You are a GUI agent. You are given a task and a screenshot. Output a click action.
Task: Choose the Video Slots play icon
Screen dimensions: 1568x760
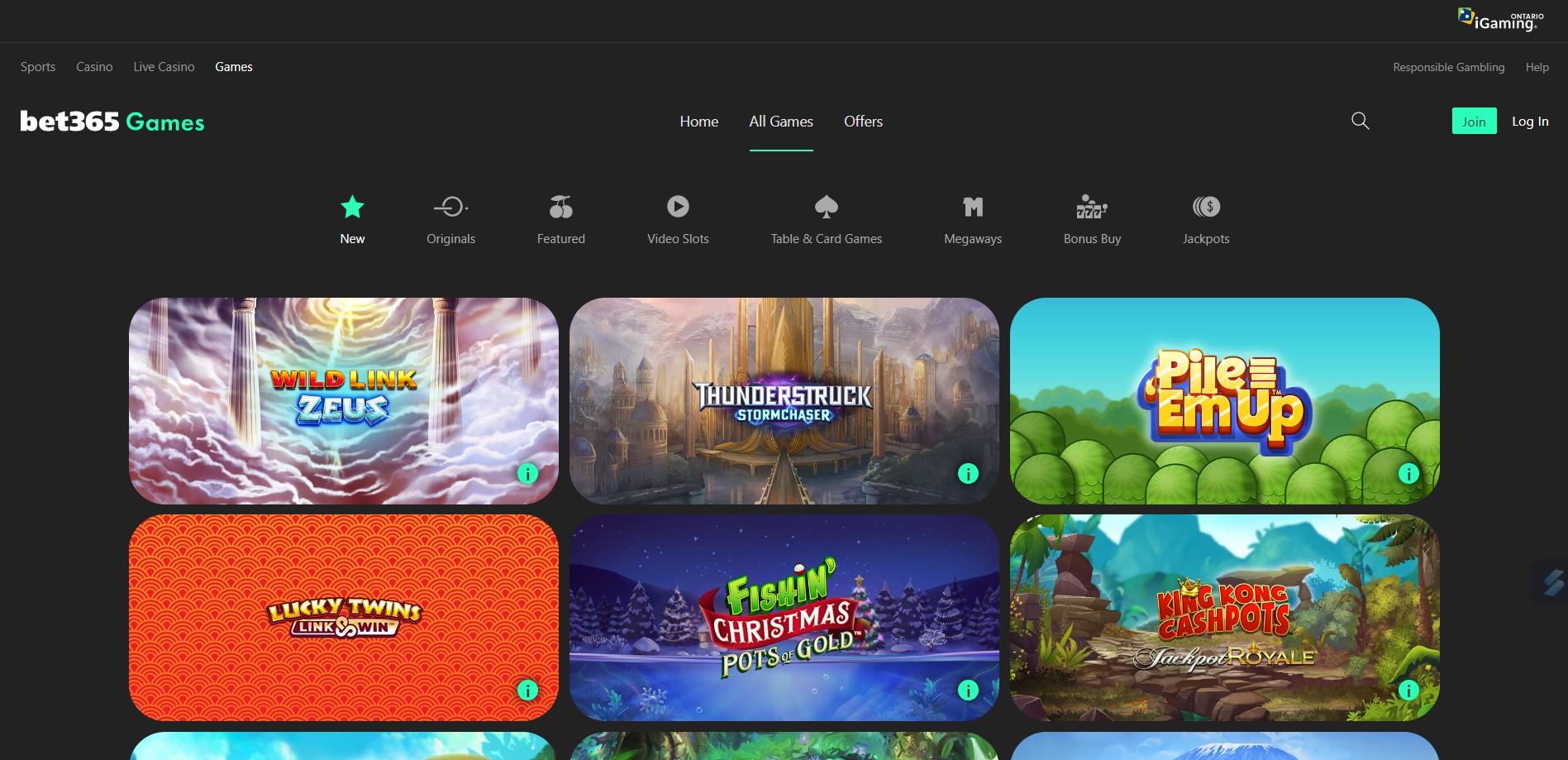678,207
